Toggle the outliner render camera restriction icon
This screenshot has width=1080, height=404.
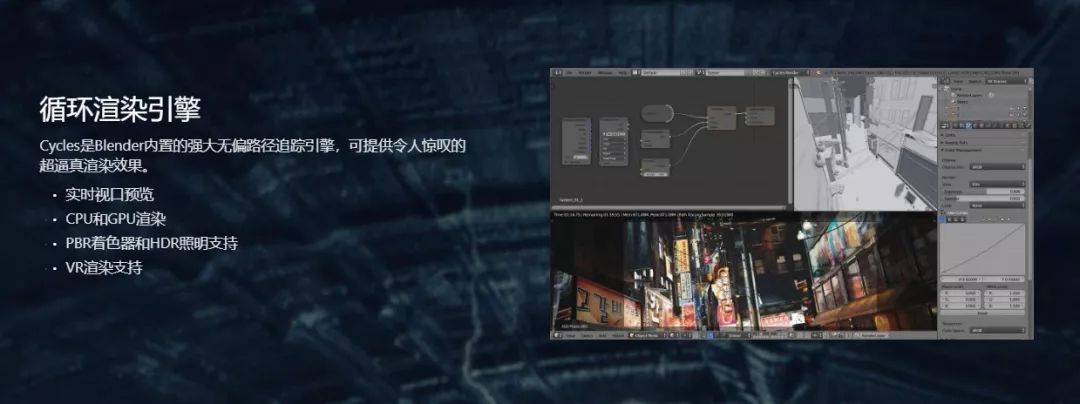coord(1024,109)
